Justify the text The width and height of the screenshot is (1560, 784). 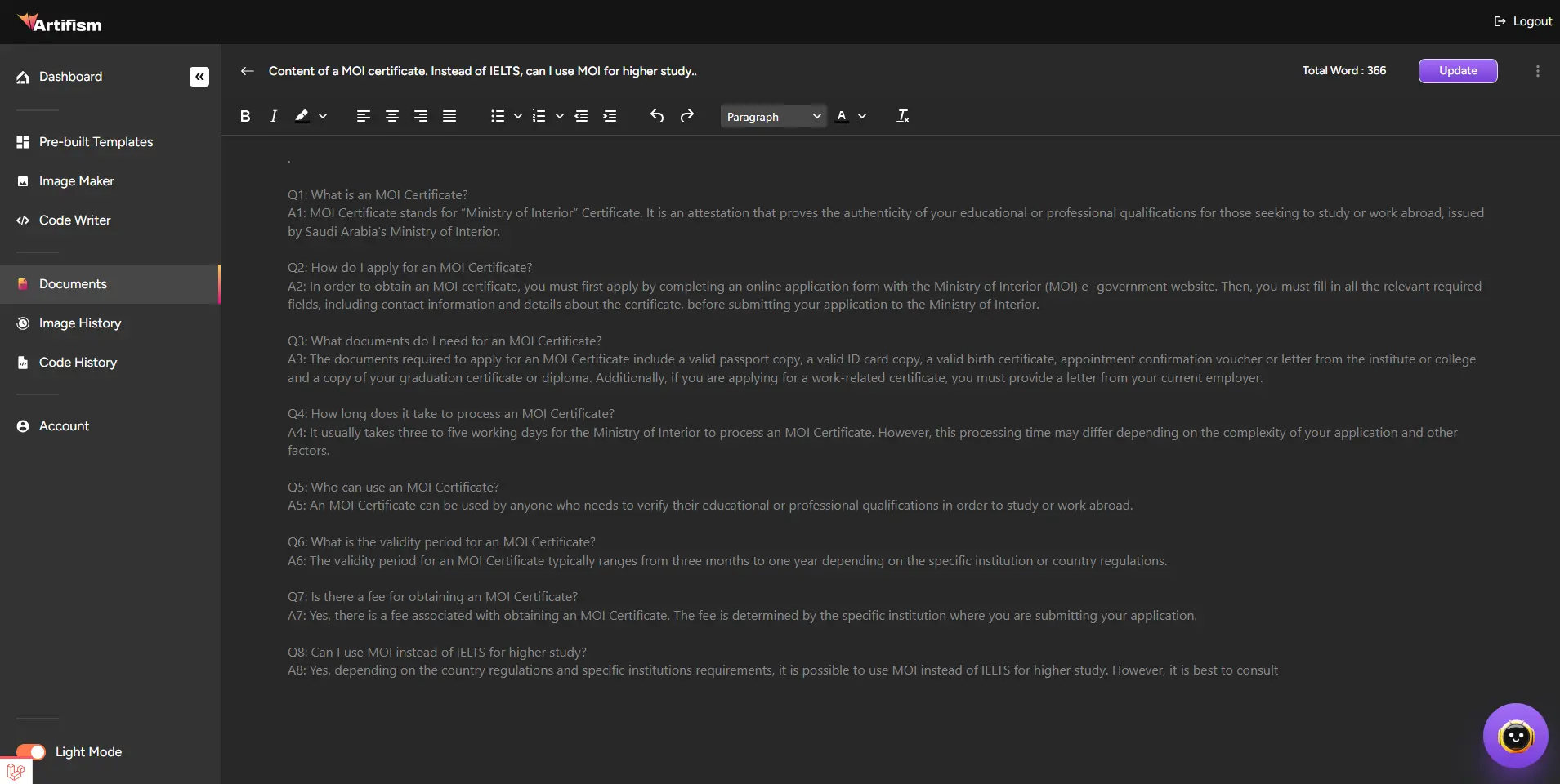point(449,116)
